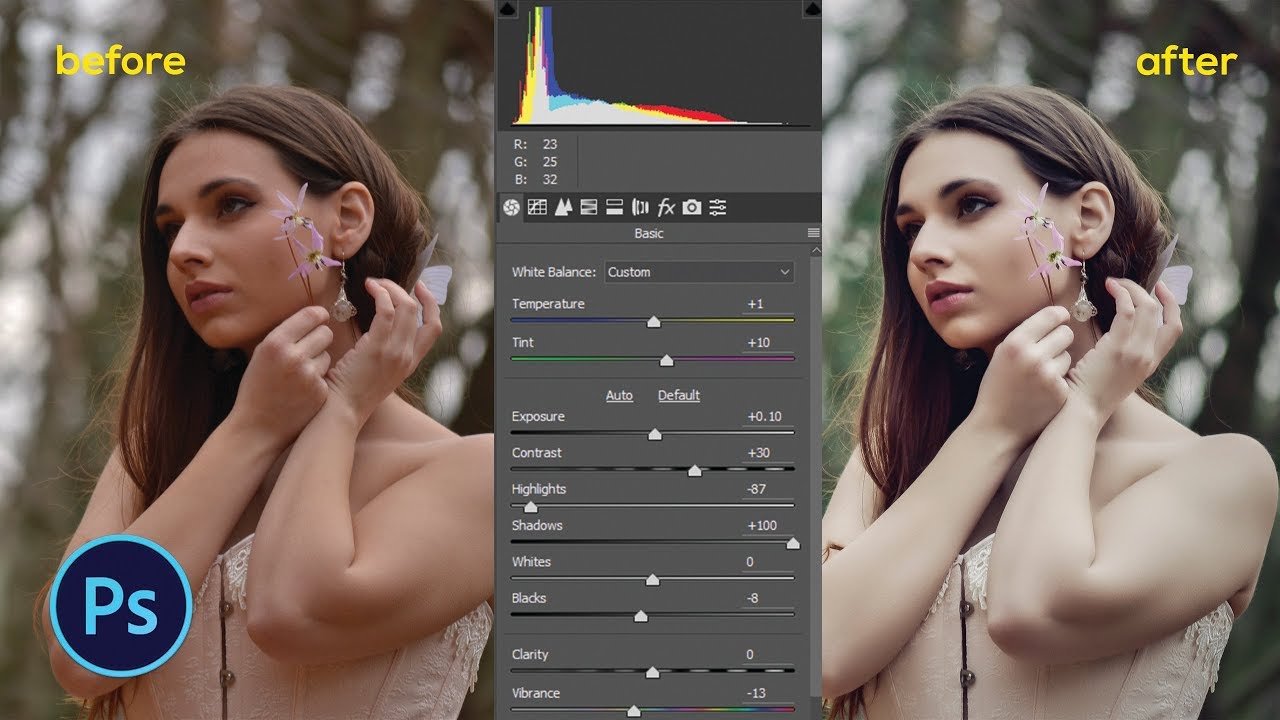This screenshot has height=720, width=1280.
Task: Click the panel scrollbar up arrow
Action: pyautogui.click(x=815, y=250)
